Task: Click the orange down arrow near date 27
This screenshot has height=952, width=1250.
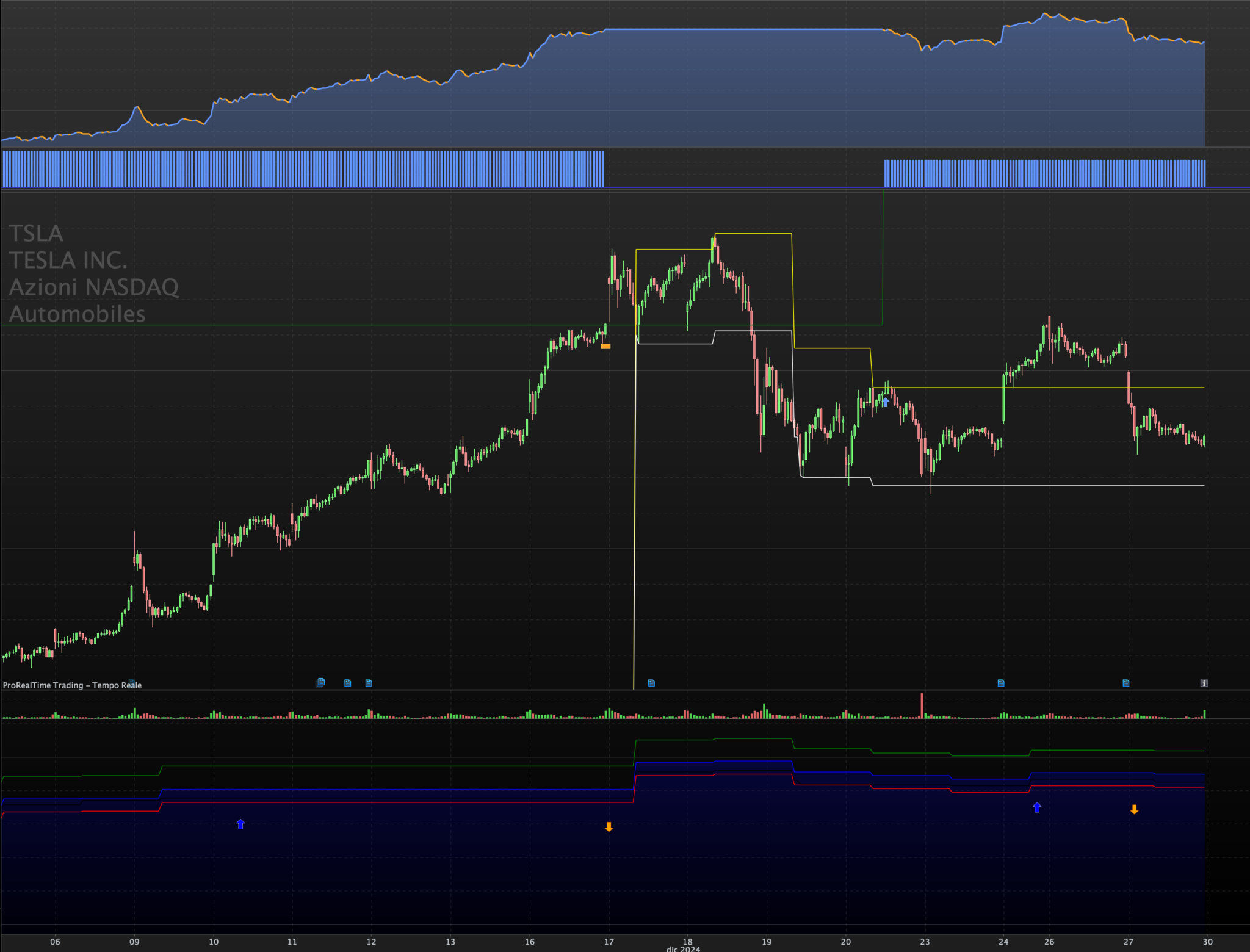Action: click(x=1134, y=810)
